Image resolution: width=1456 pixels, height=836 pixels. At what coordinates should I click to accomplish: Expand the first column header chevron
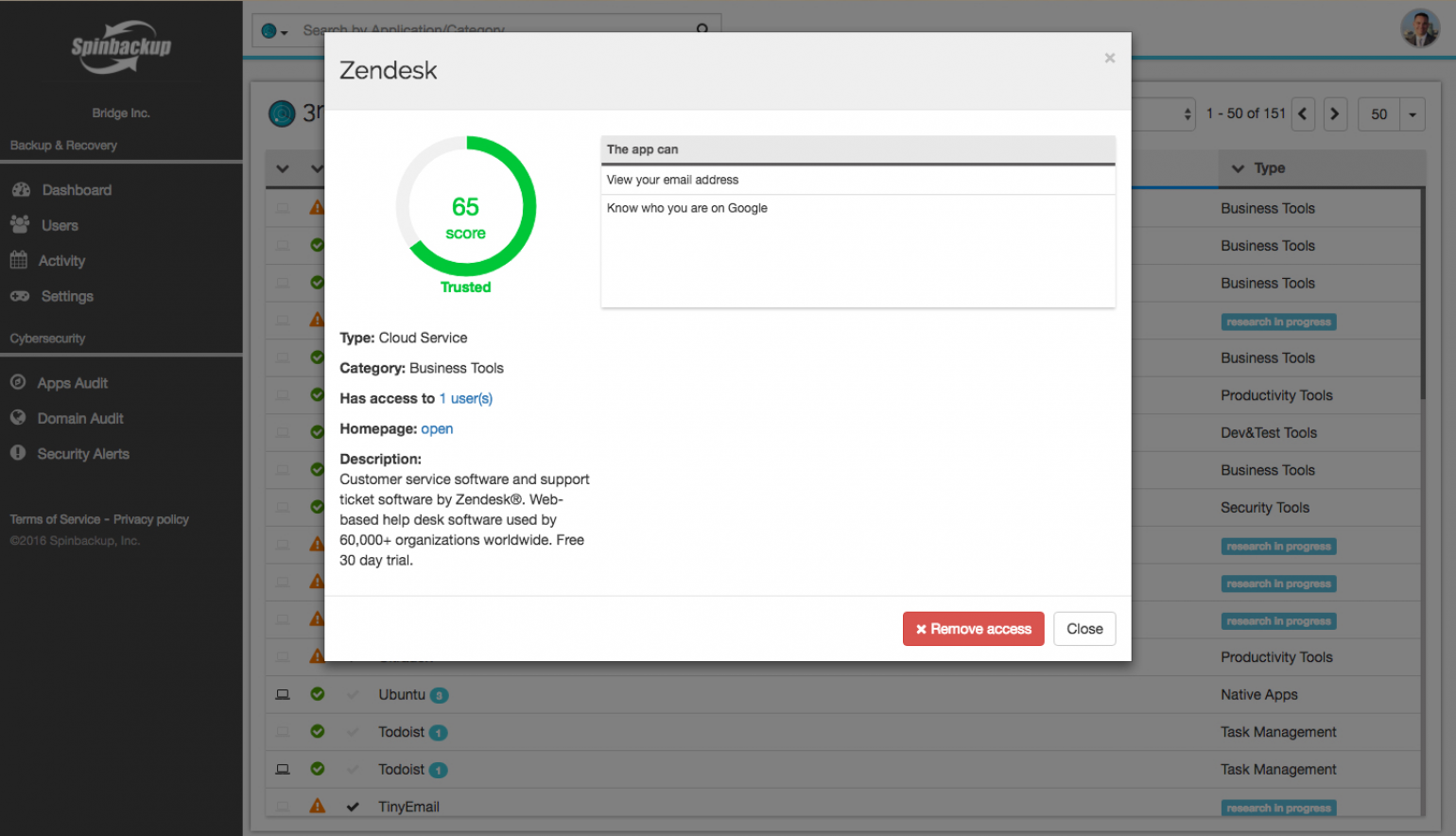coord(283,168)
